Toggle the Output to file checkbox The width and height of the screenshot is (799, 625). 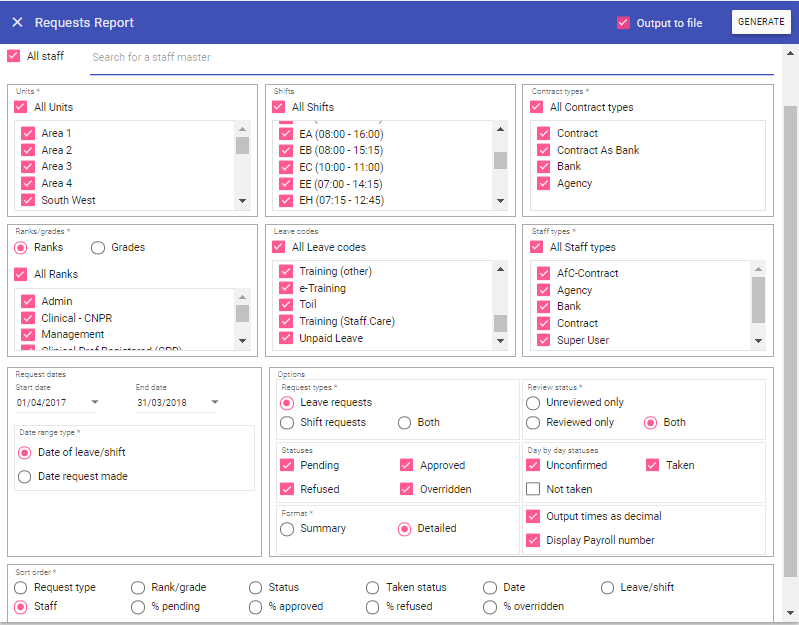point(623,23)
